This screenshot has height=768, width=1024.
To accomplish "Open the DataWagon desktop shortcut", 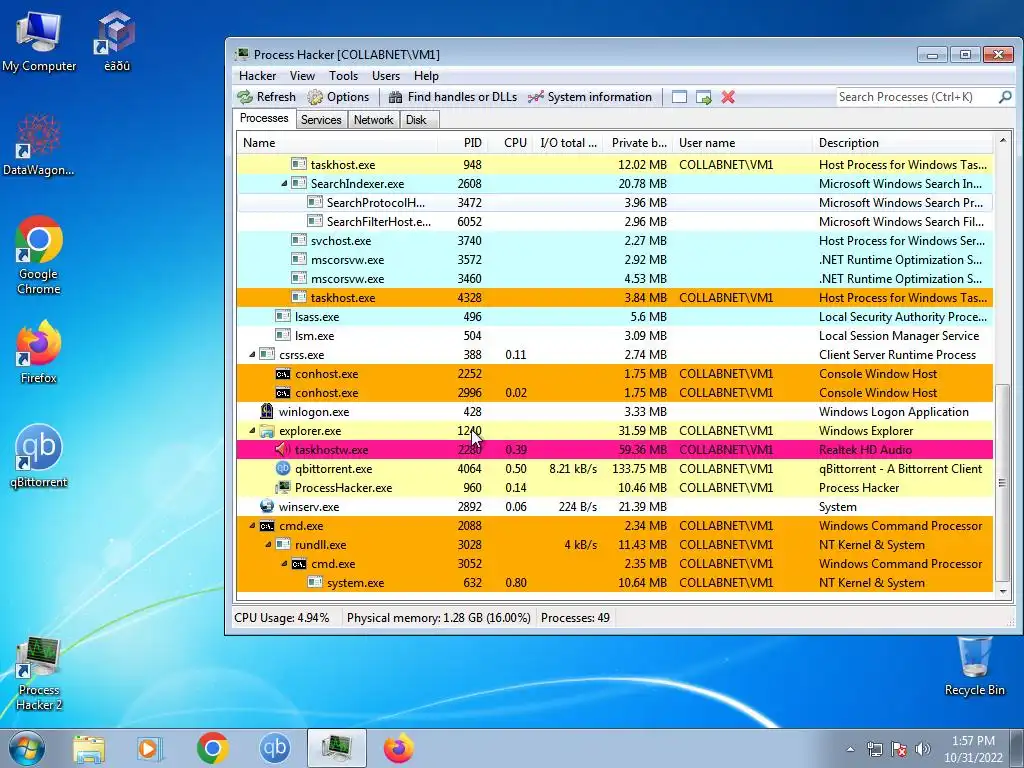I will [39, 145].
